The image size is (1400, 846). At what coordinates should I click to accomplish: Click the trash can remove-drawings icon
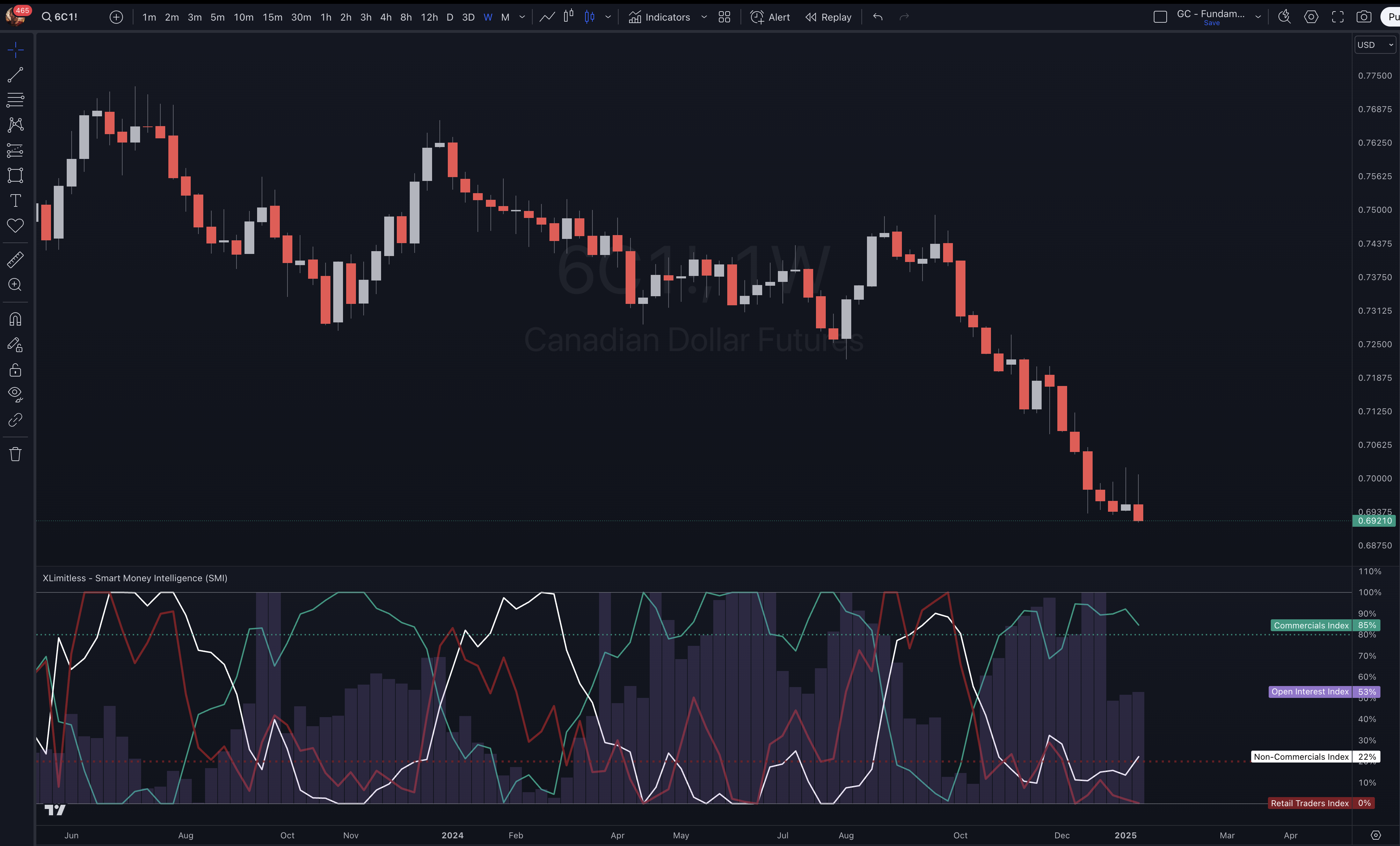(x=15, y=454)
